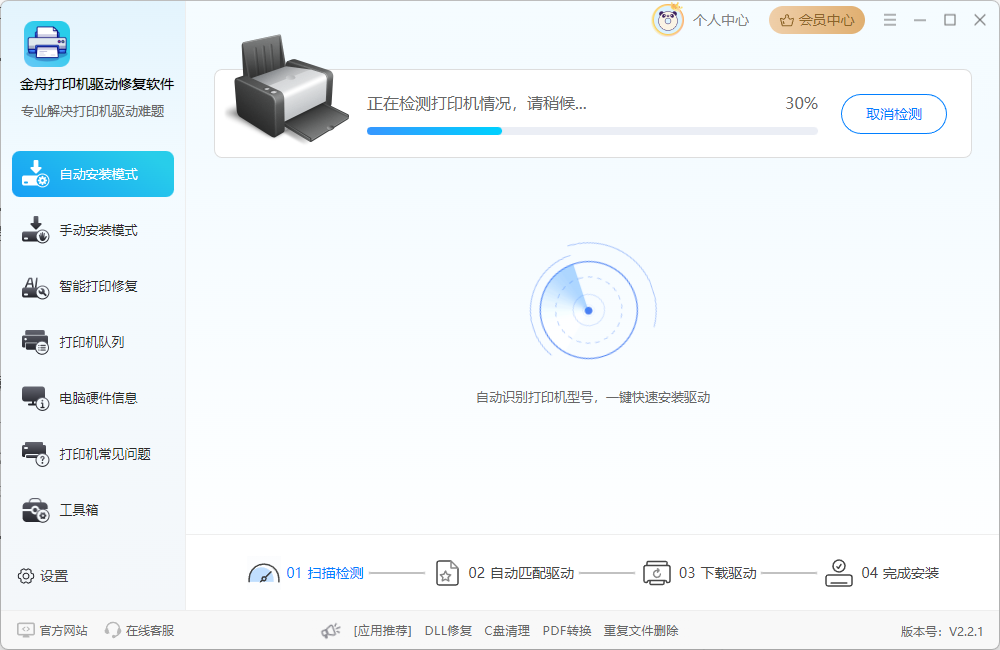Image resolution: width=1000 pixels, height=650 pixels.
Task: Click the 手动安装模式 hand icon
Action: [35, 230]
